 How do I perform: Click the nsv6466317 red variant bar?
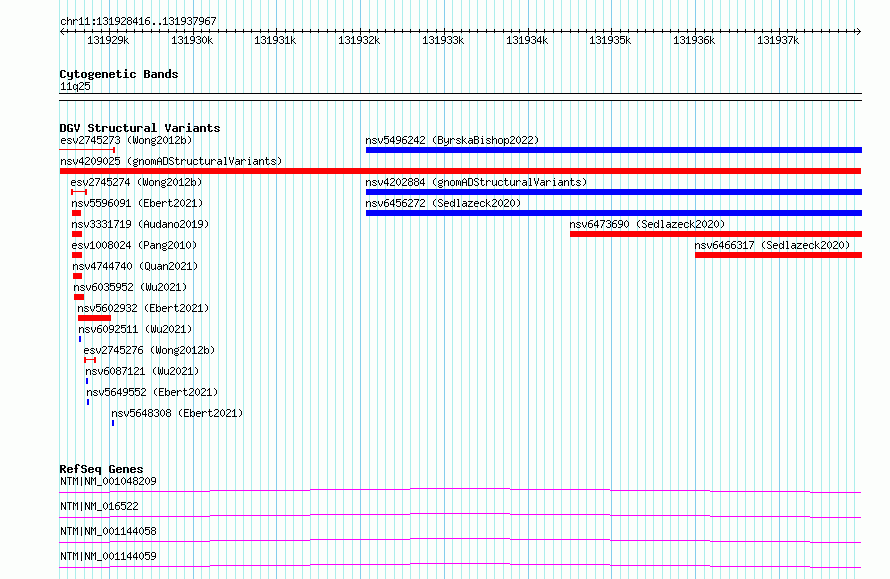coord(778,255)
